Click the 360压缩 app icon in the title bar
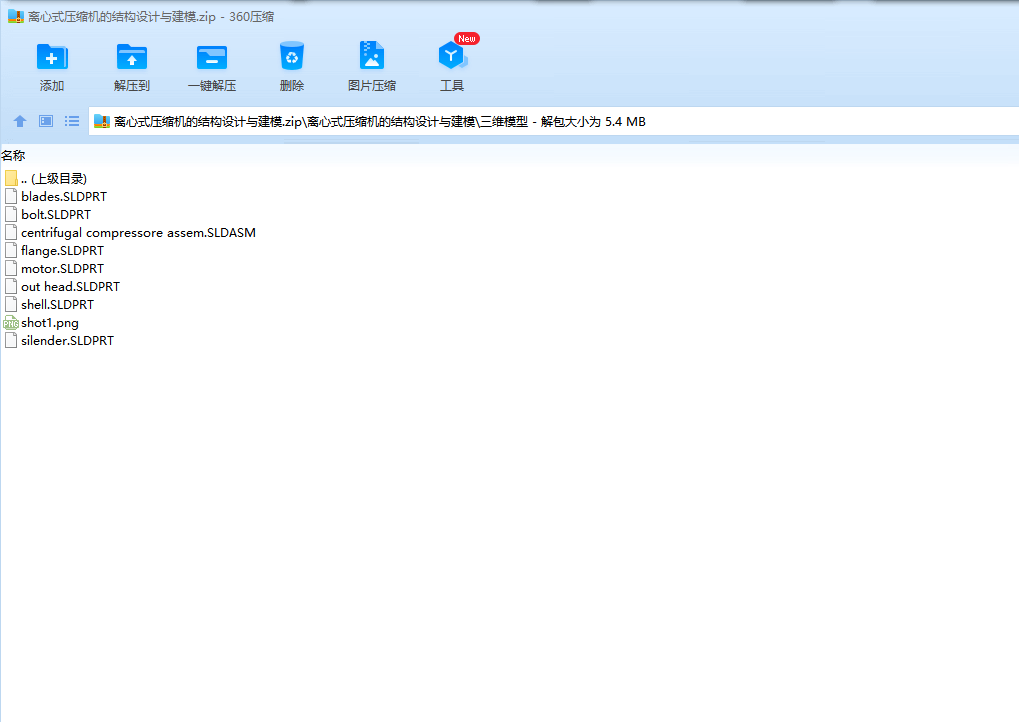1019x722 pixels. (16, 16)
